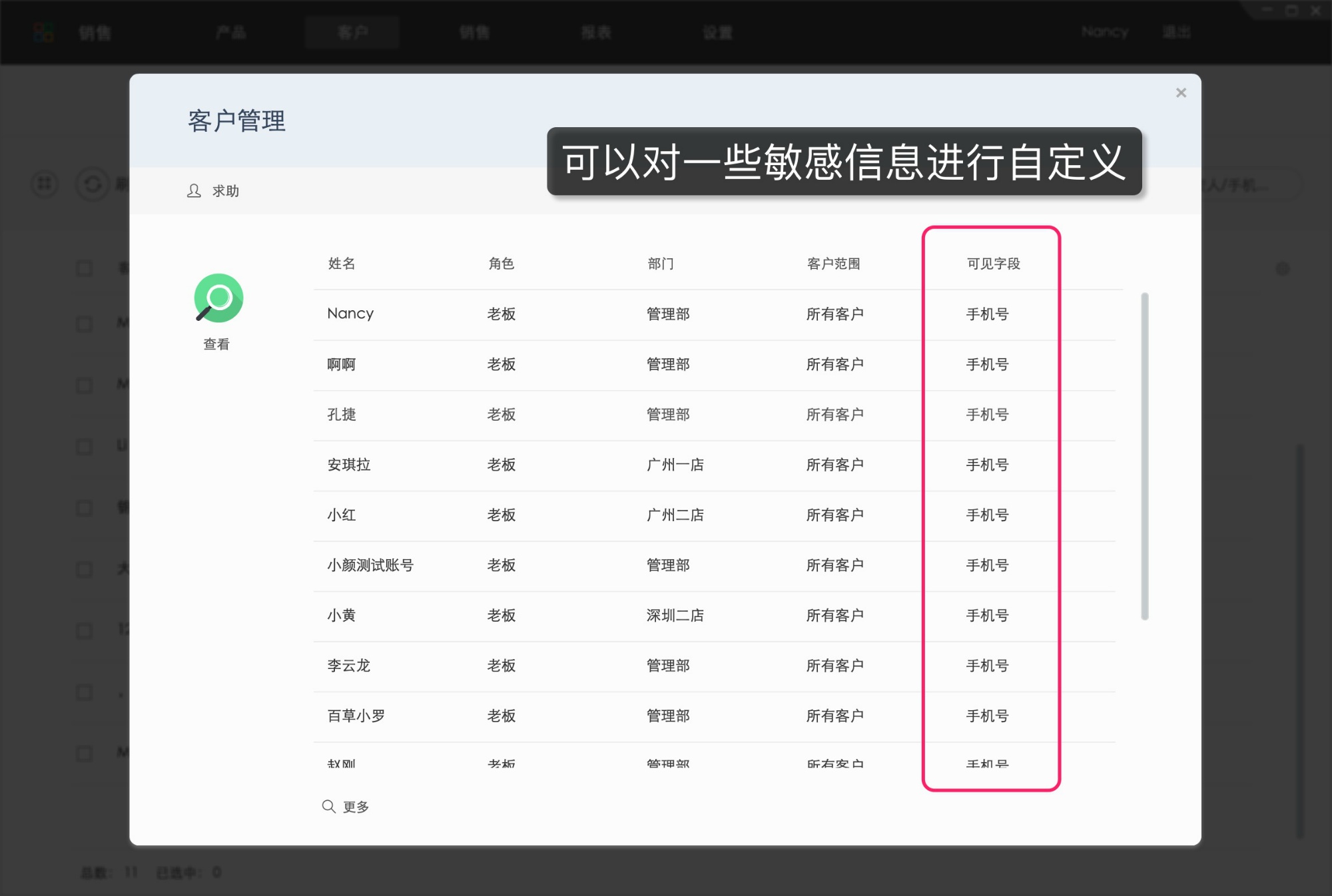Viewport: 1332px width, 896px height.
Task: Click 深圳二店 department cell
Action: tap(675, 615)
